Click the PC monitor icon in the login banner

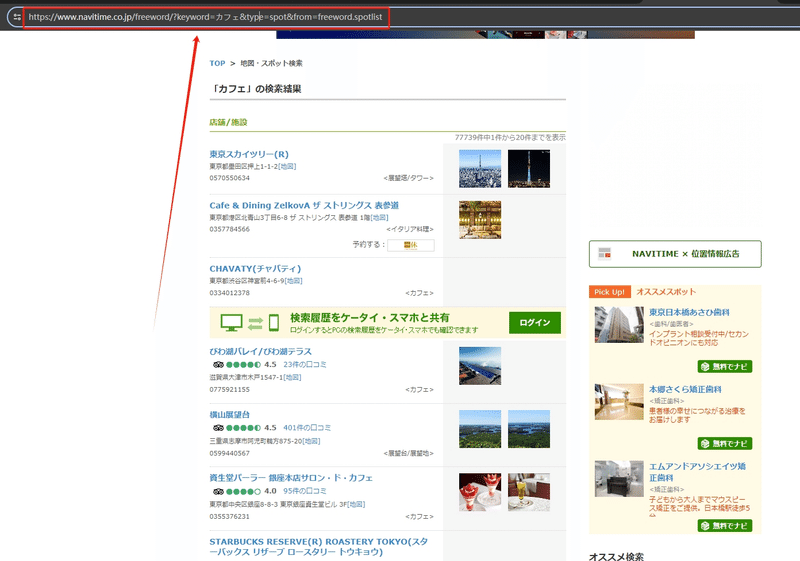tap(231, 323)
